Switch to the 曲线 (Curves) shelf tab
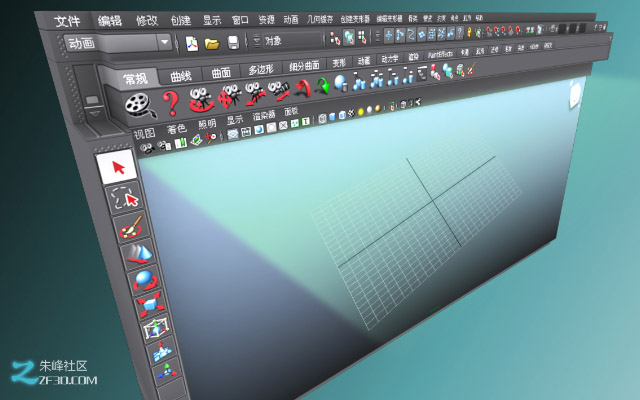Image resolution: width=640 pixels, height=400 pixels. tap(181, 76)
